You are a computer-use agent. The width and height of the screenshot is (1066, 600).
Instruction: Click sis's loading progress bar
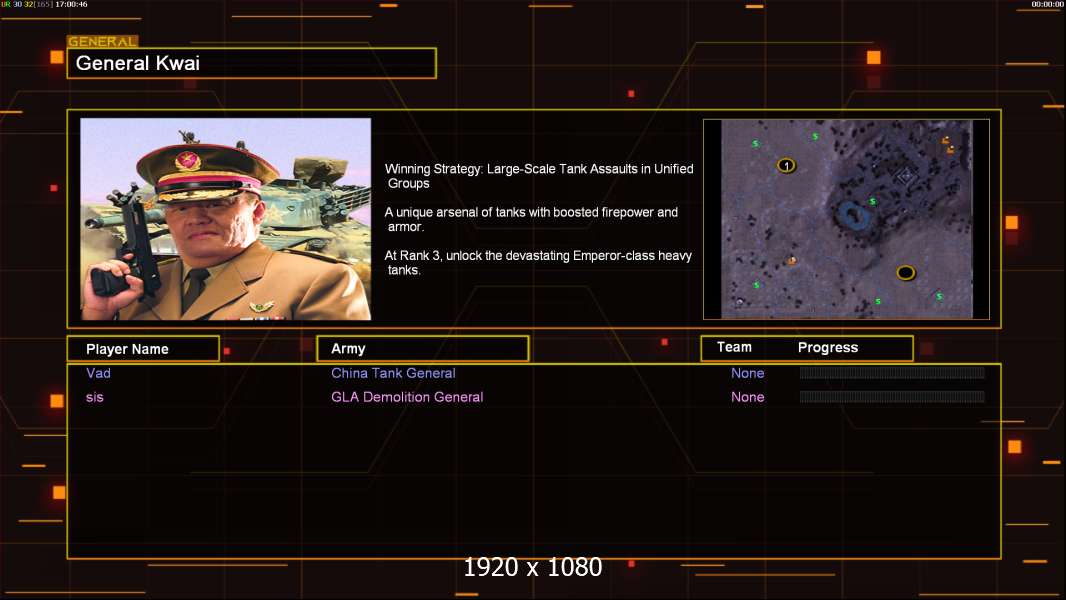point(892,396)
